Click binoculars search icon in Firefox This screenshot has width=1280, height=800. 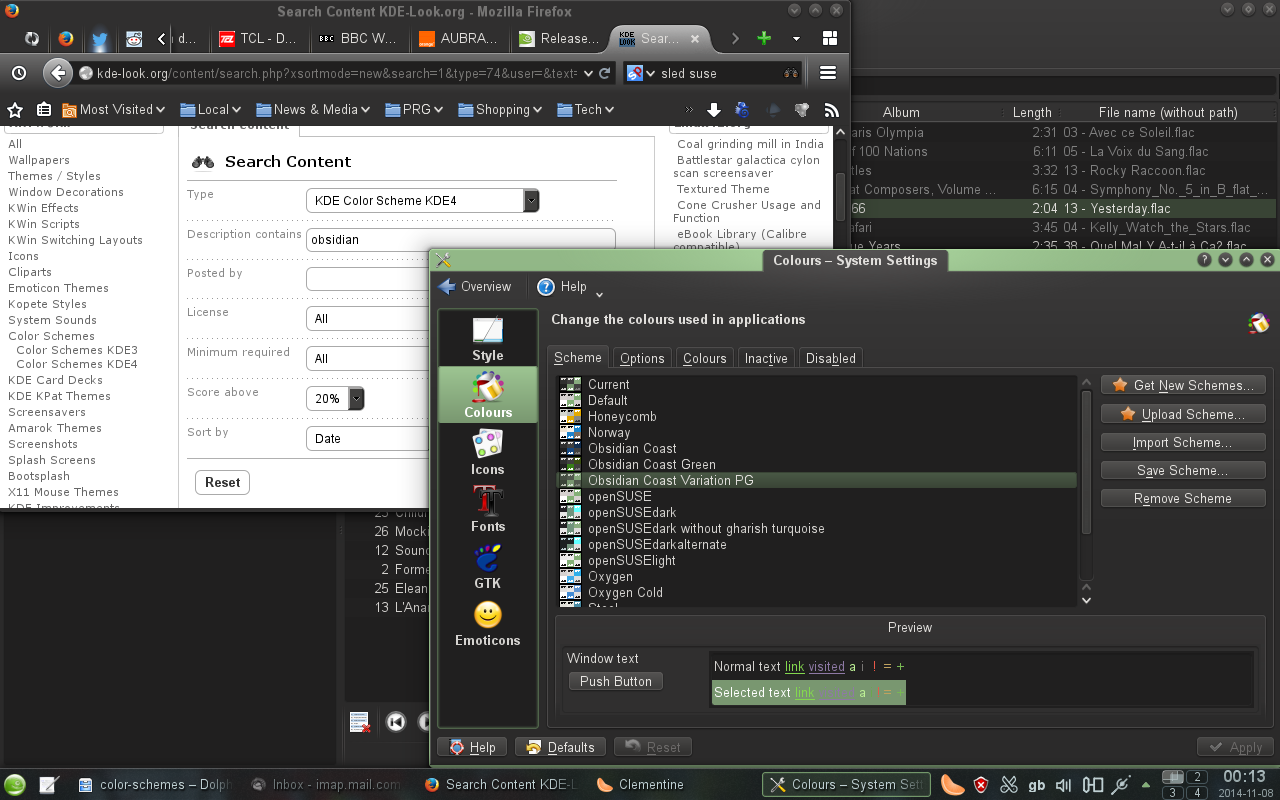[791, 73]
